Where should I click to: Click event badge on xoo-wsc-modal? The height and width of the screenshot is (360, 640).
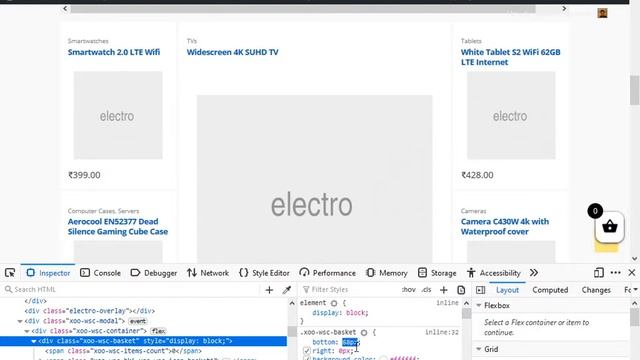(138, 321)
